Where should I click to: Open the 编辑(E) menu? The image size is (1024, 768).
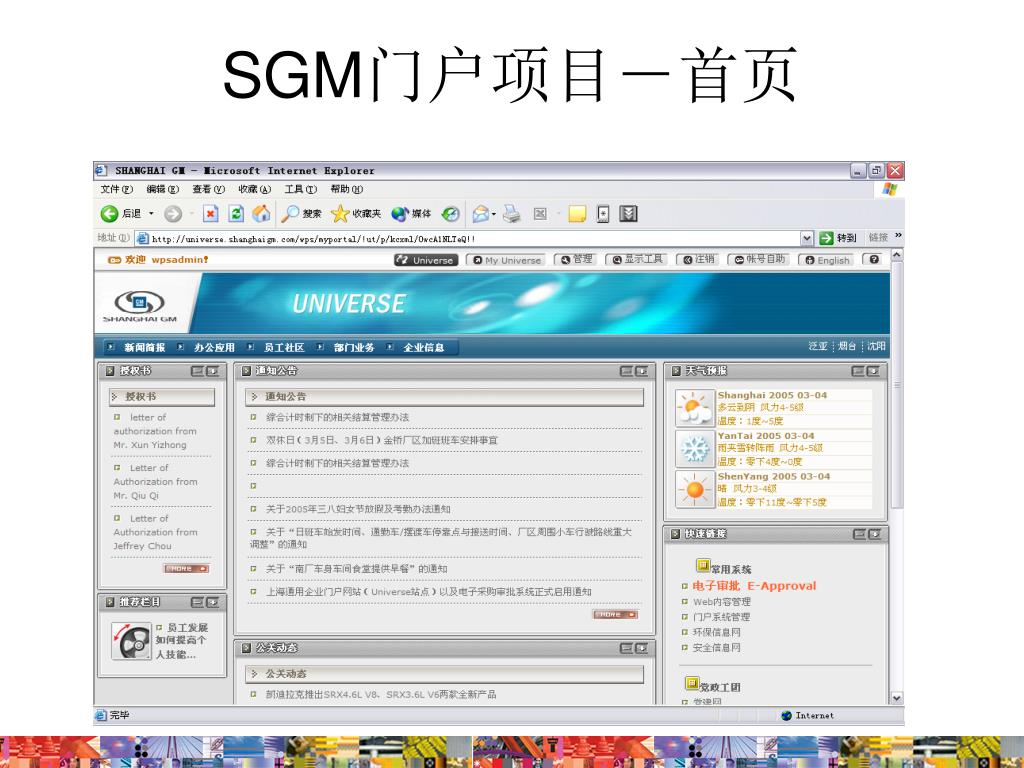pos(162,189)
